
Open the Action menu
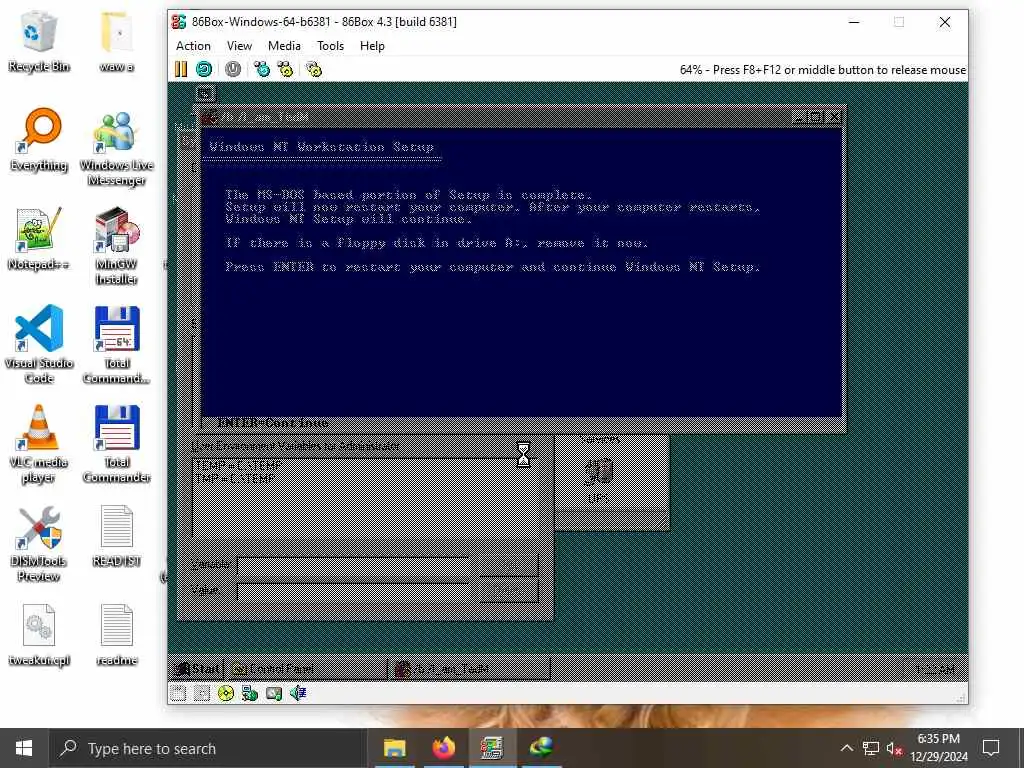[193, 46]
